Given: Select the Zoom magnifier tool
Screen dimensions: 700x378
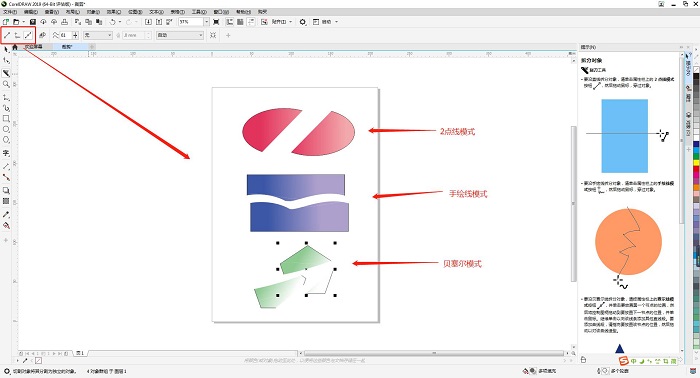Looking at the screenshot, I should pos(6,84).
